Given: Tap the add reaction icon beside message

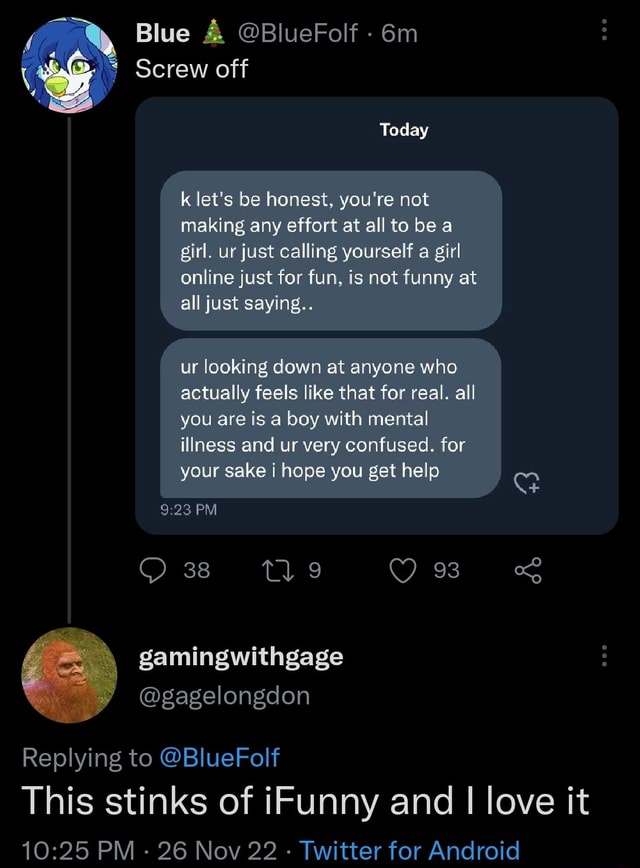Looking at the screenshot, I should click(527, 484).
